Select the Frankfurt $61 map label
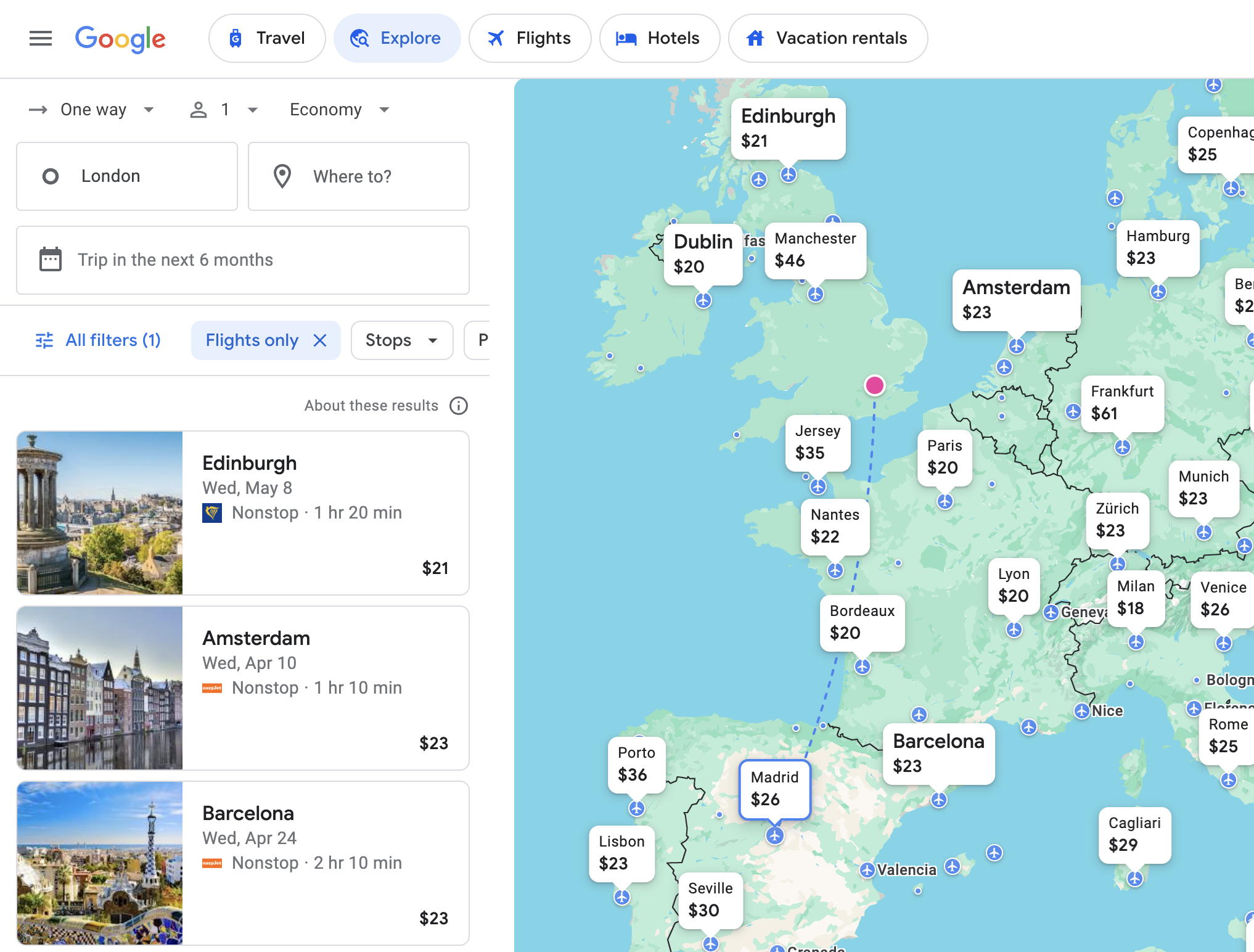This screenshot has width=1254, height=952. tap(1122, 403)
